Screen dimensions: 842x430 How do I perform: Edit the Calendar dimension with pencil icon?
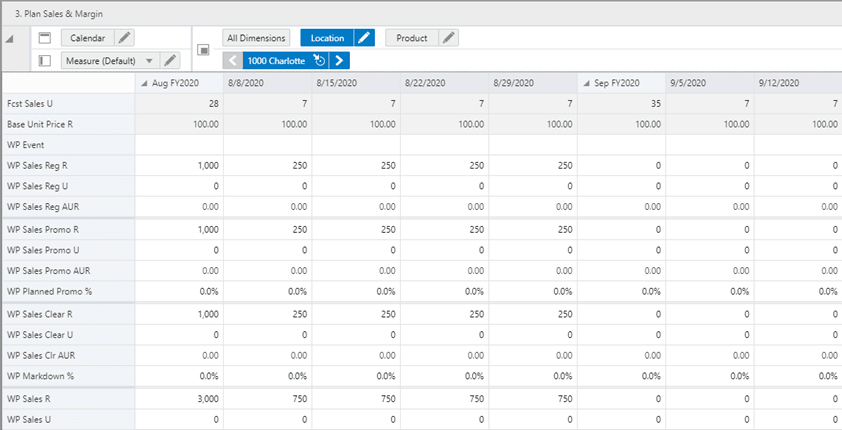[124, 38]
